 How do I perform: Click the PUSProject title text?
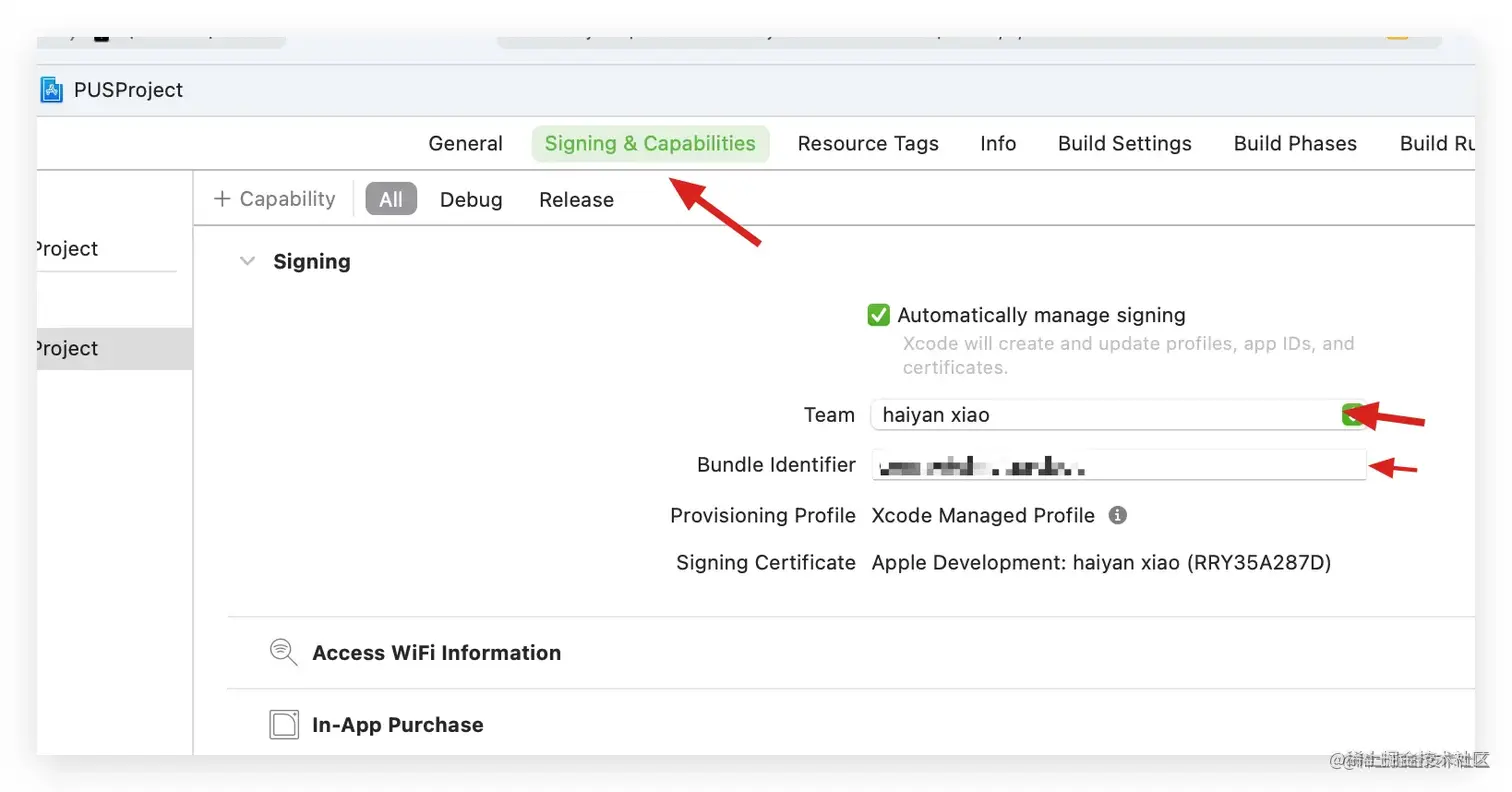(x=128, y=90)
